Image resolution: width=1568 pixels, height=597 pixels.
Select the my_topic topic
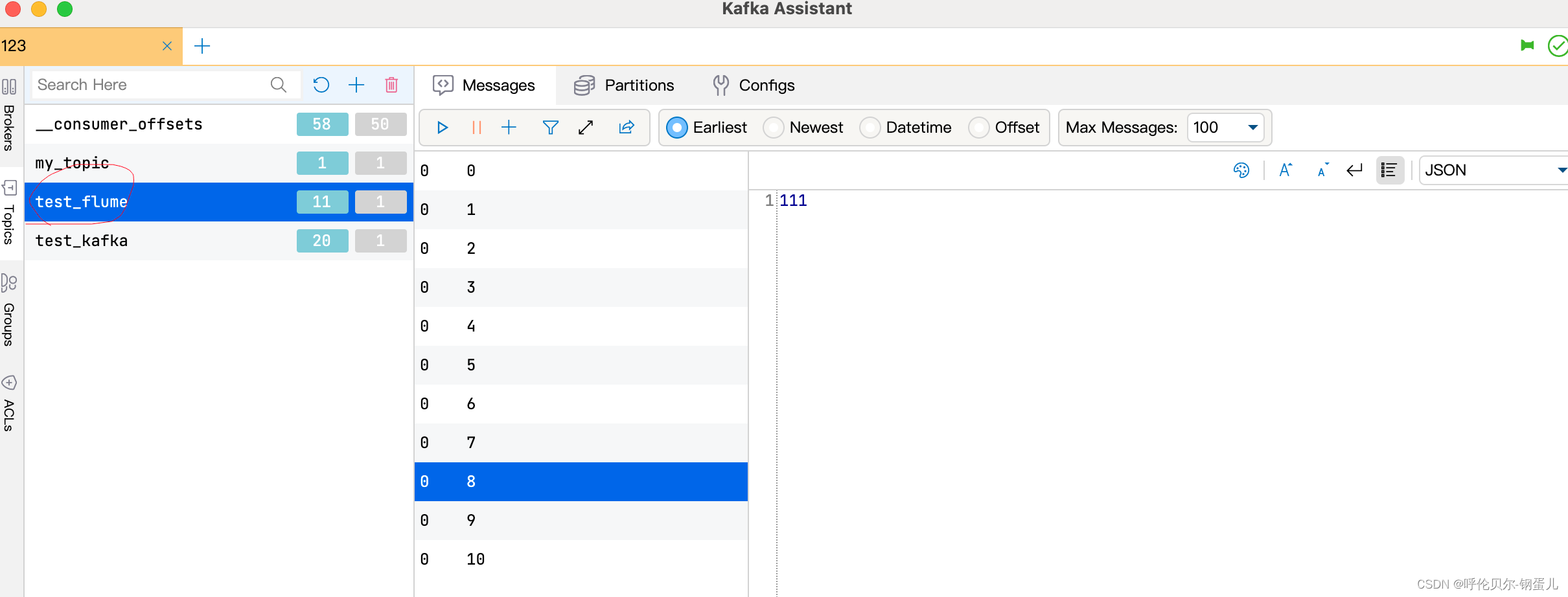pos(219,163)
